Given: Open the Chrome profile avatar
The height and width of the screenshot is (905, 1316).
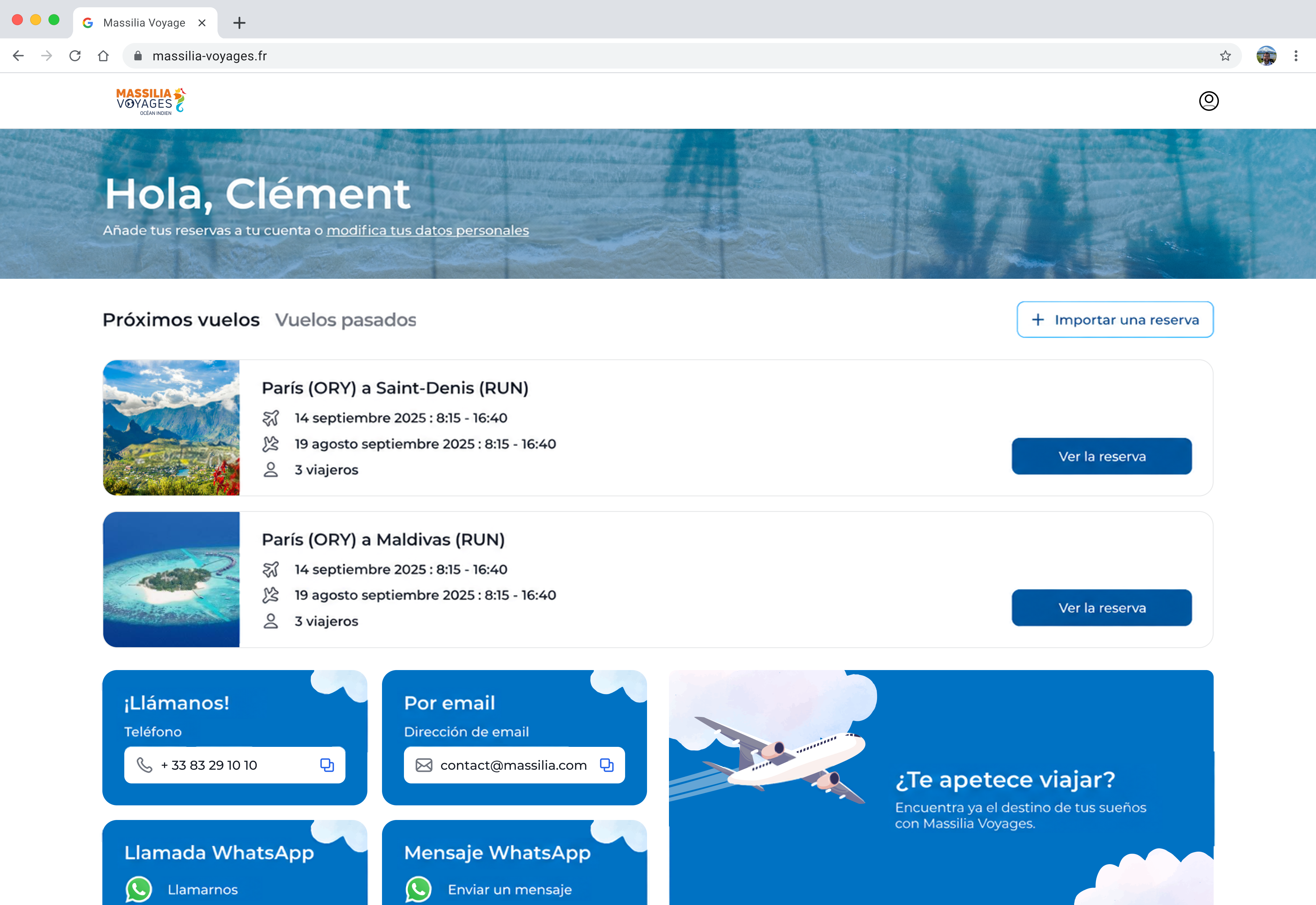Looking at the screenshot, I should coord(1266,55).
